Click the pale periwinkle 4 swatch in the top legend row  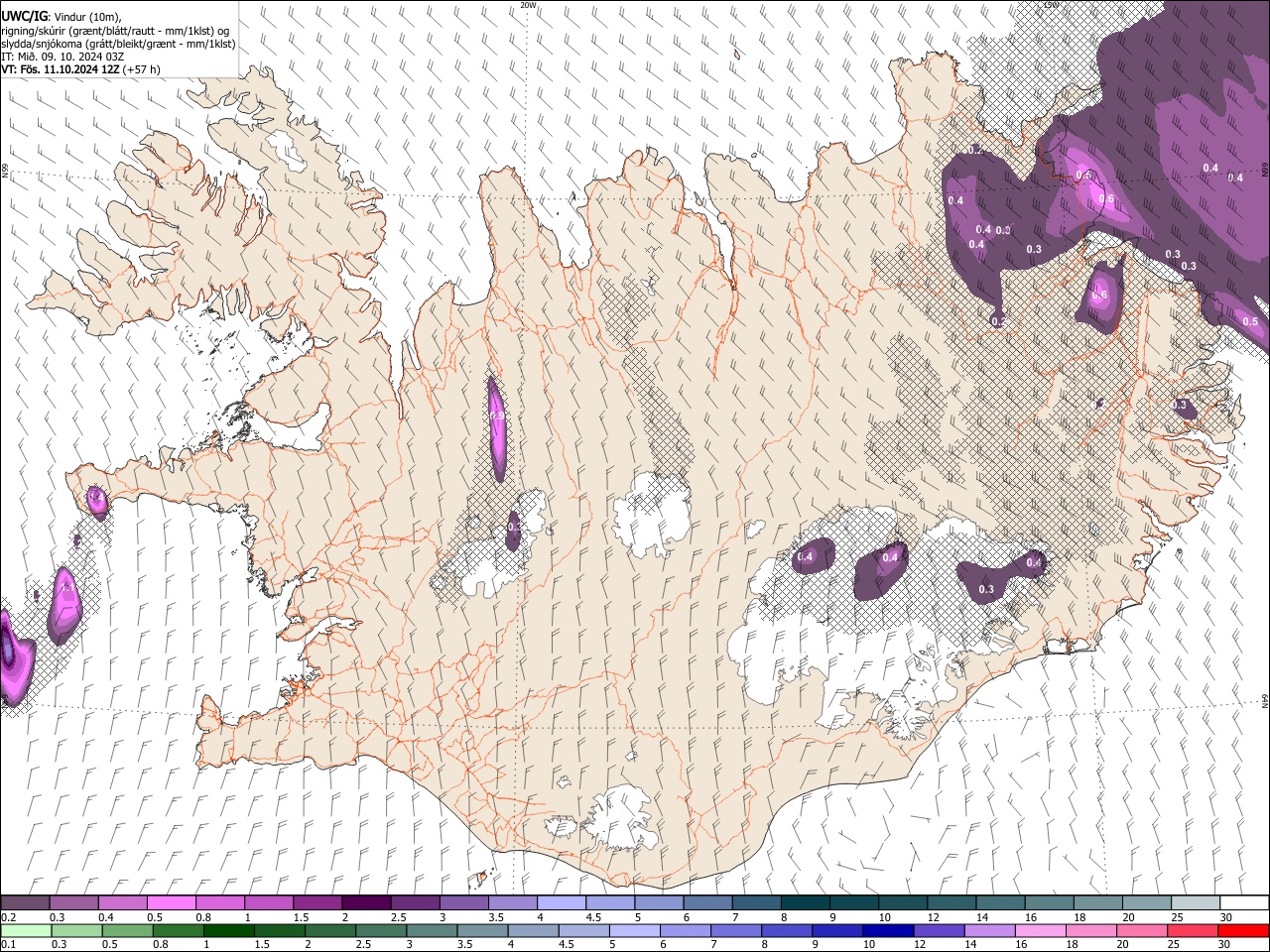(561, 903)
